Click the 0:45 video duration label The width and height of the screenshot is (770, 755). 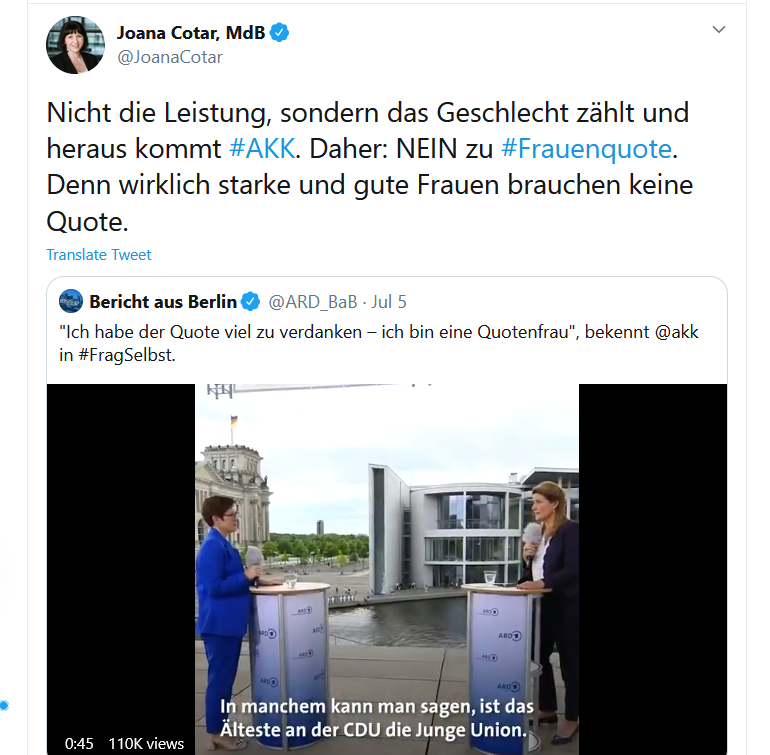(79, 743)
